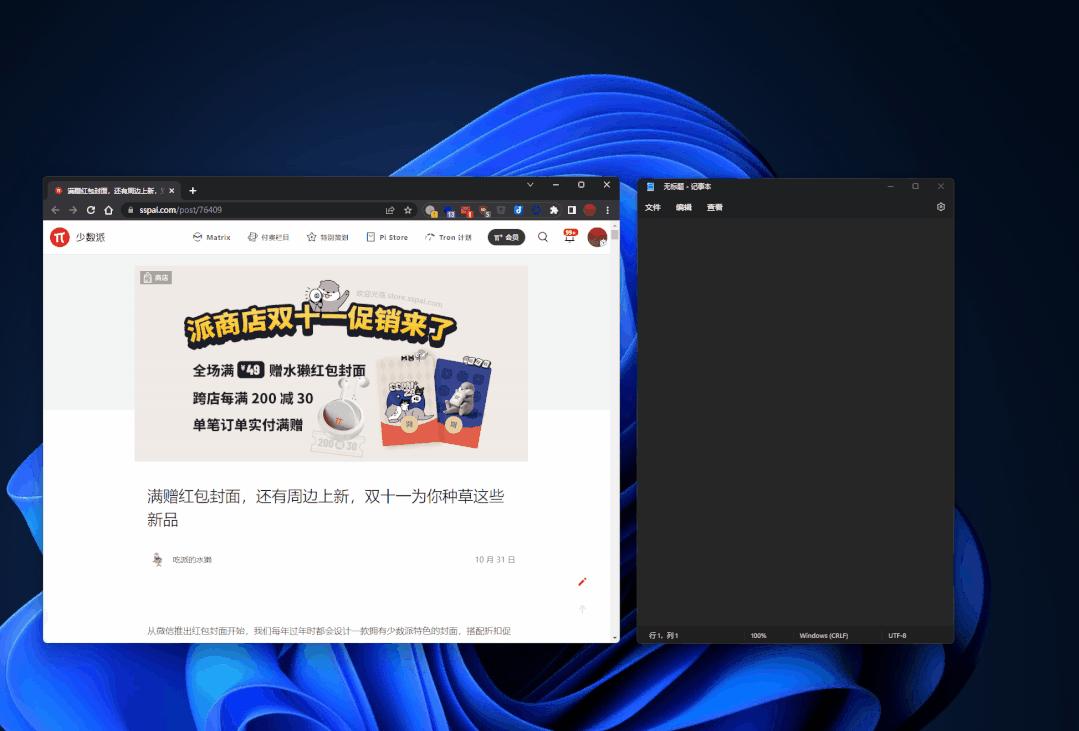Select the sspai article browser tab
The width and height of the screenshot is (1079, 731).
point(114,191)
